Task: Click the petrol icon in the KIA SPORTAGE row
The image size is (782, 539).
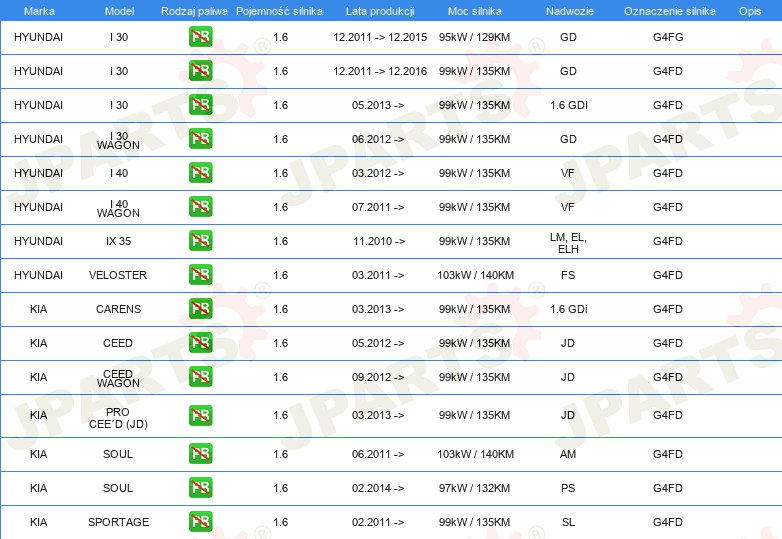Action: (200, 522)
